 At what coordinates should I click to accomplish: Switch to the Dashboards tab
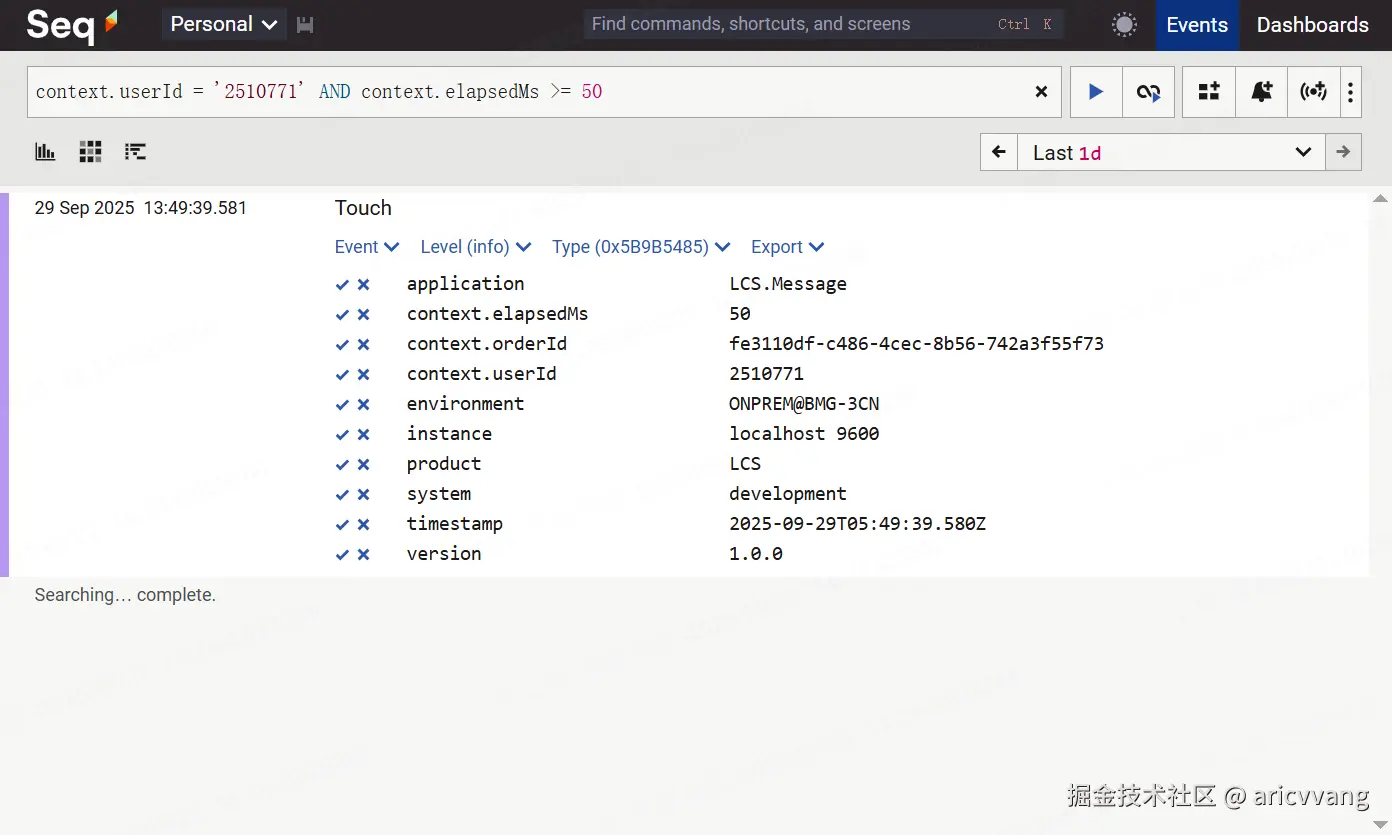pos(1312,25)
